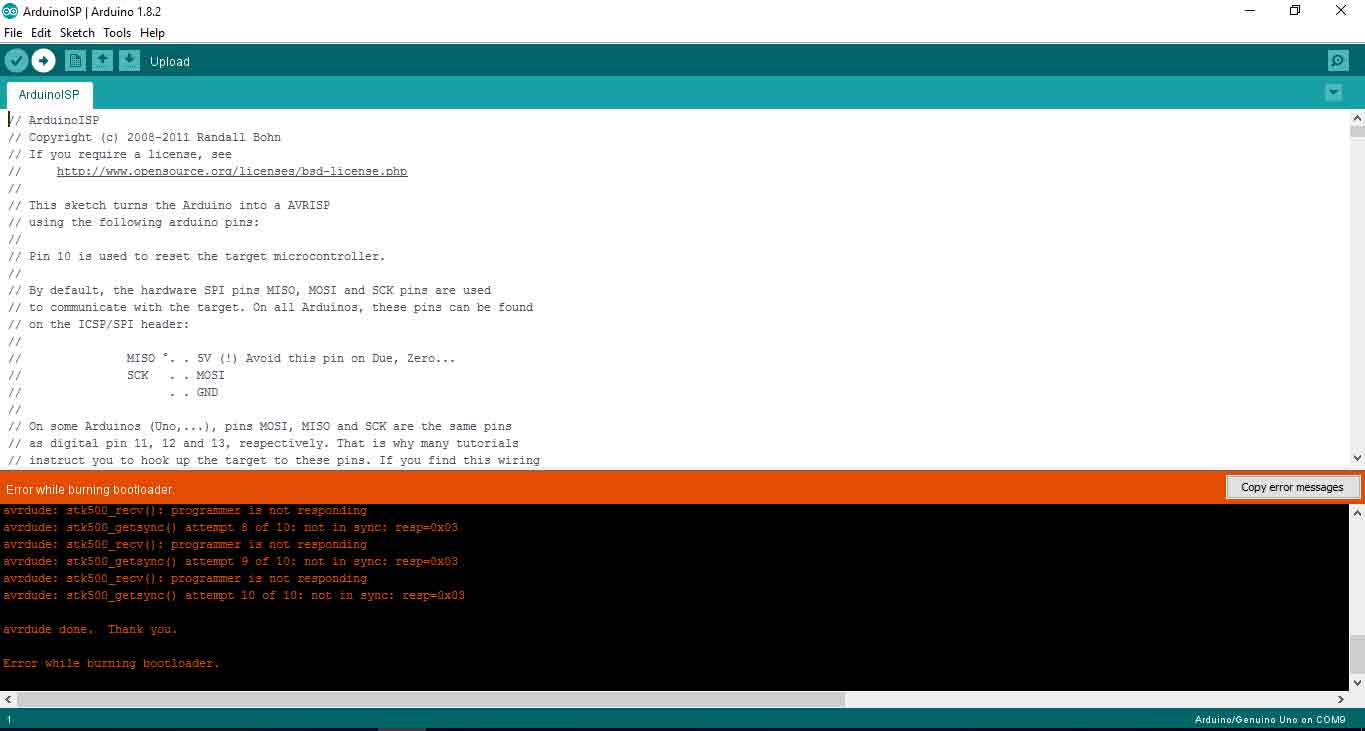This screenshot has height=731, width=1365.
Task: Click 'Arduino/Genuino Uno on COM9' status text
Action: click(x=1270, y=720)
